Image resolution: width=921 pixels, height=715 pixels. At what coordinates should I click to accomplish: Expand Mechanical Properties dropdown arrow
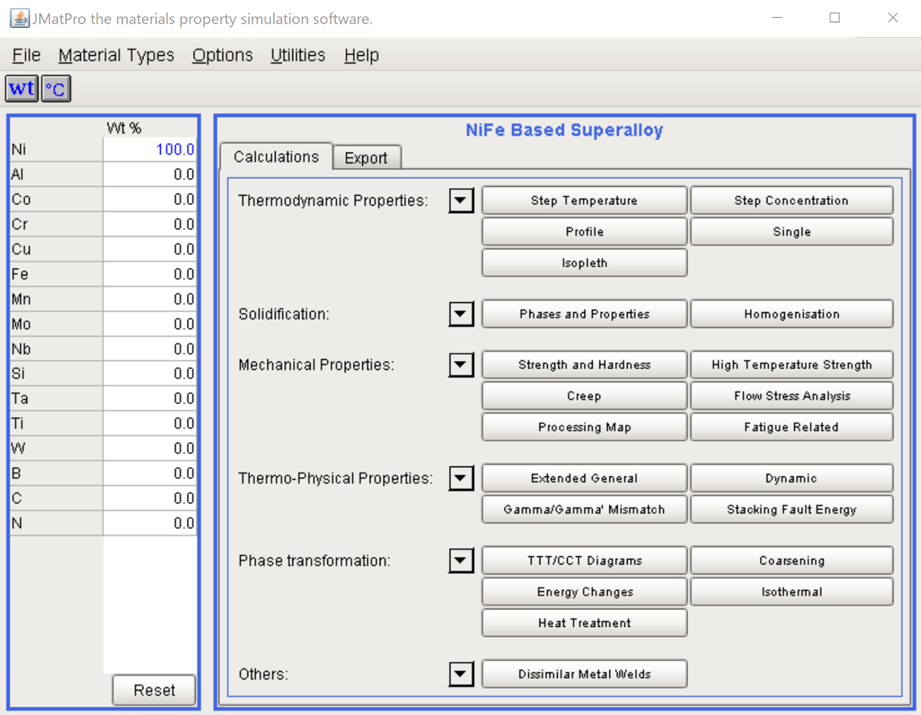coord(461,365)
